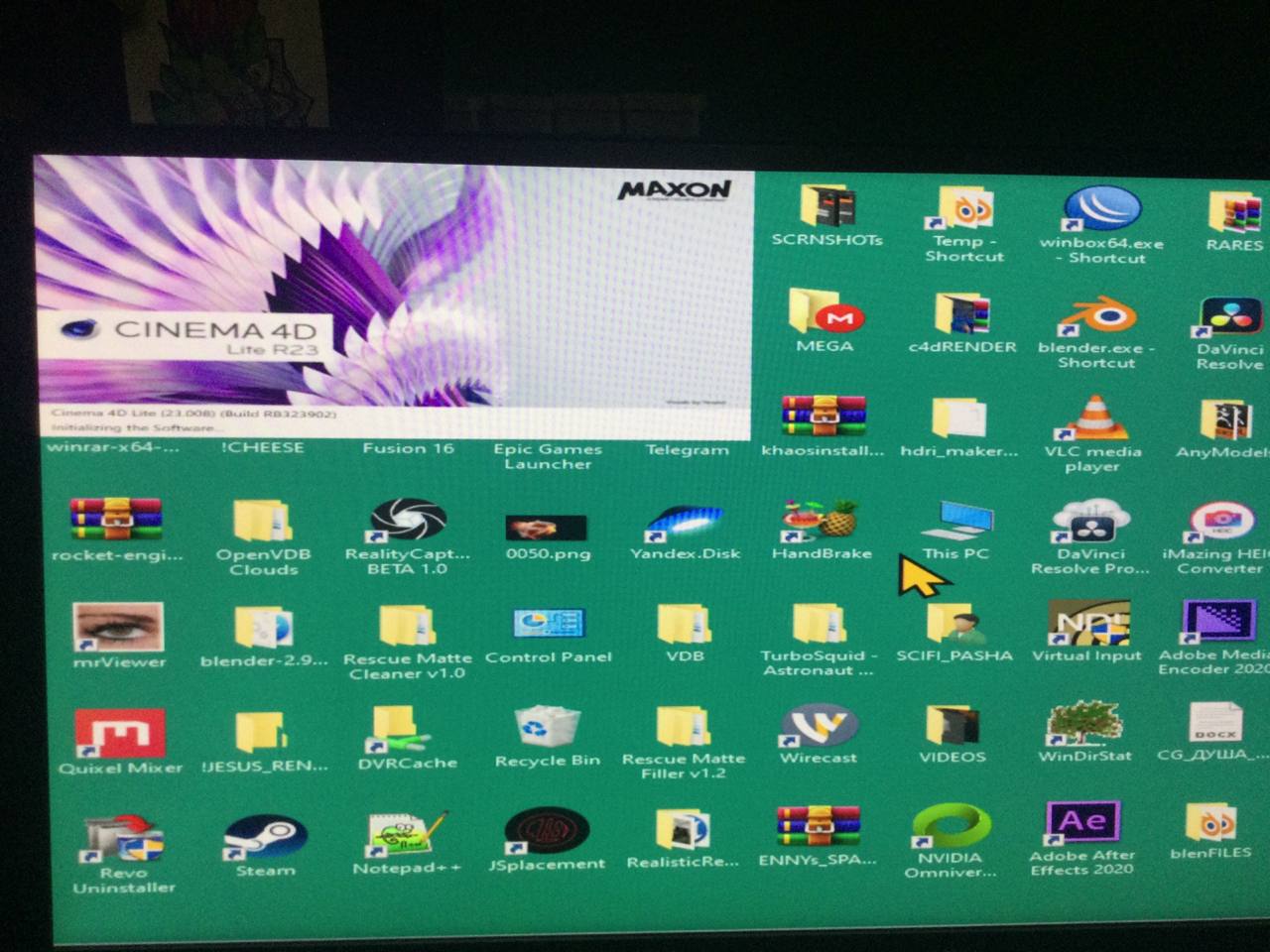The height and width of the screenshot is (952, 1270).
Task: Launch Adobe After Effects 2020
Action: click(x=1082, y=823)
